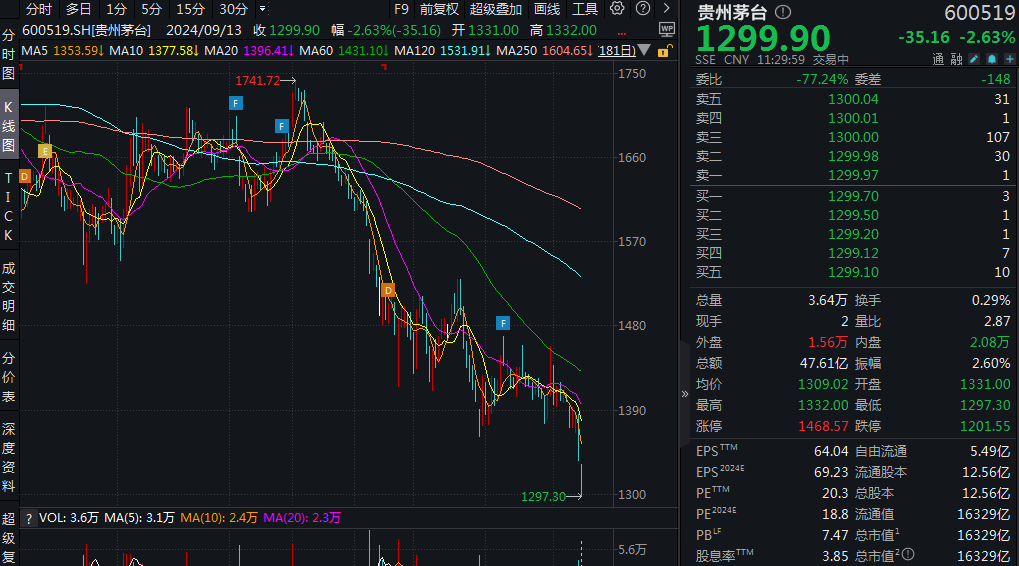Click the 换手 0.29% turnover value
Screen dimensions: 1019x566
pos(991,300)
